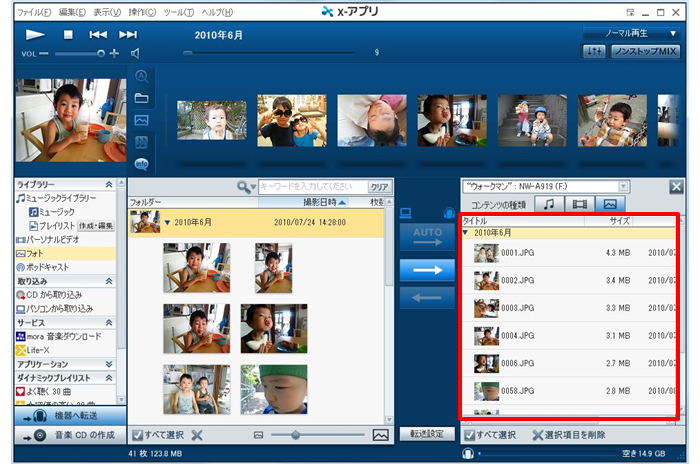Viewport: 700px width, 464px height.
Task: Click the folder view icon beside preview
Action: [142, 98]
